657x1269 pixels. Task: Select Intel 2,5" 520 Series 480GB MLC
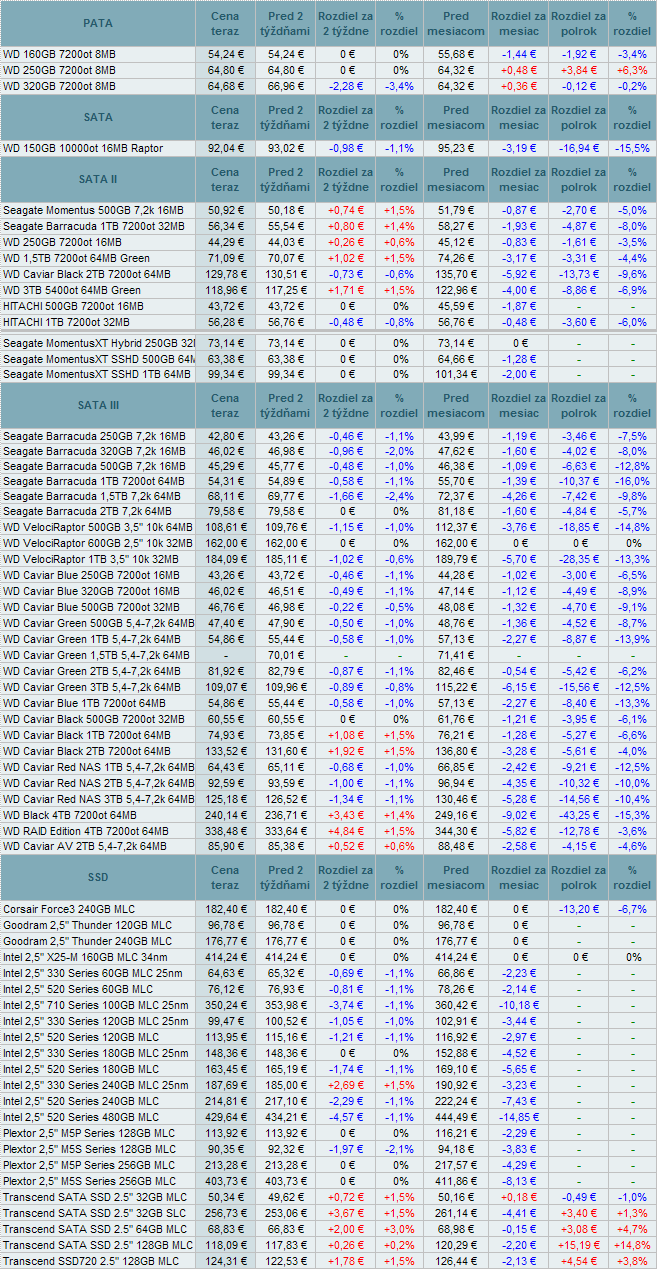(80, 1117)
